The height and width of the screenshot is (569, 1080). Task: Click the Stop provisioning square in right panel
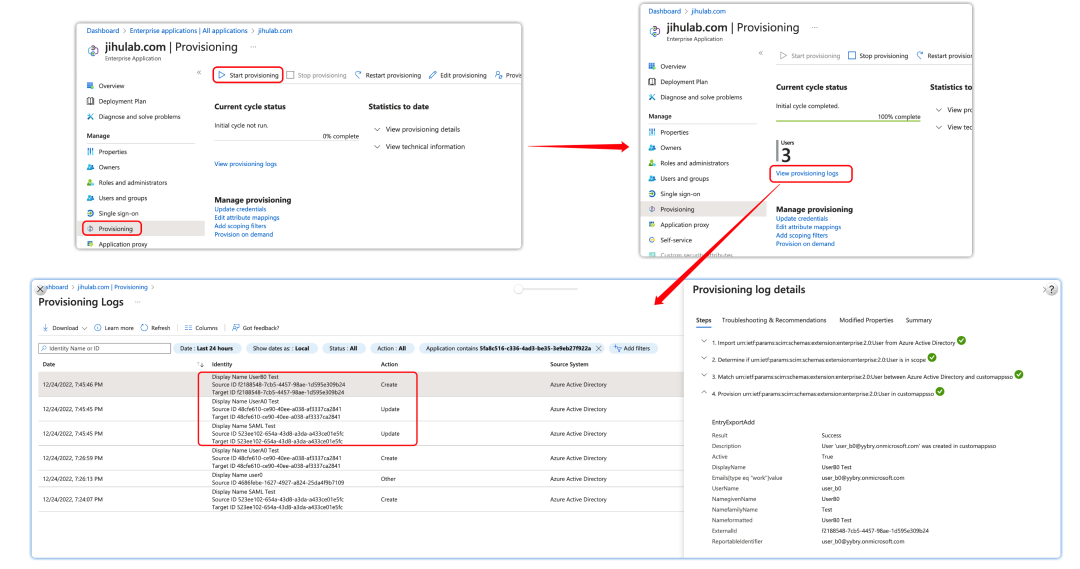[852, 55]
